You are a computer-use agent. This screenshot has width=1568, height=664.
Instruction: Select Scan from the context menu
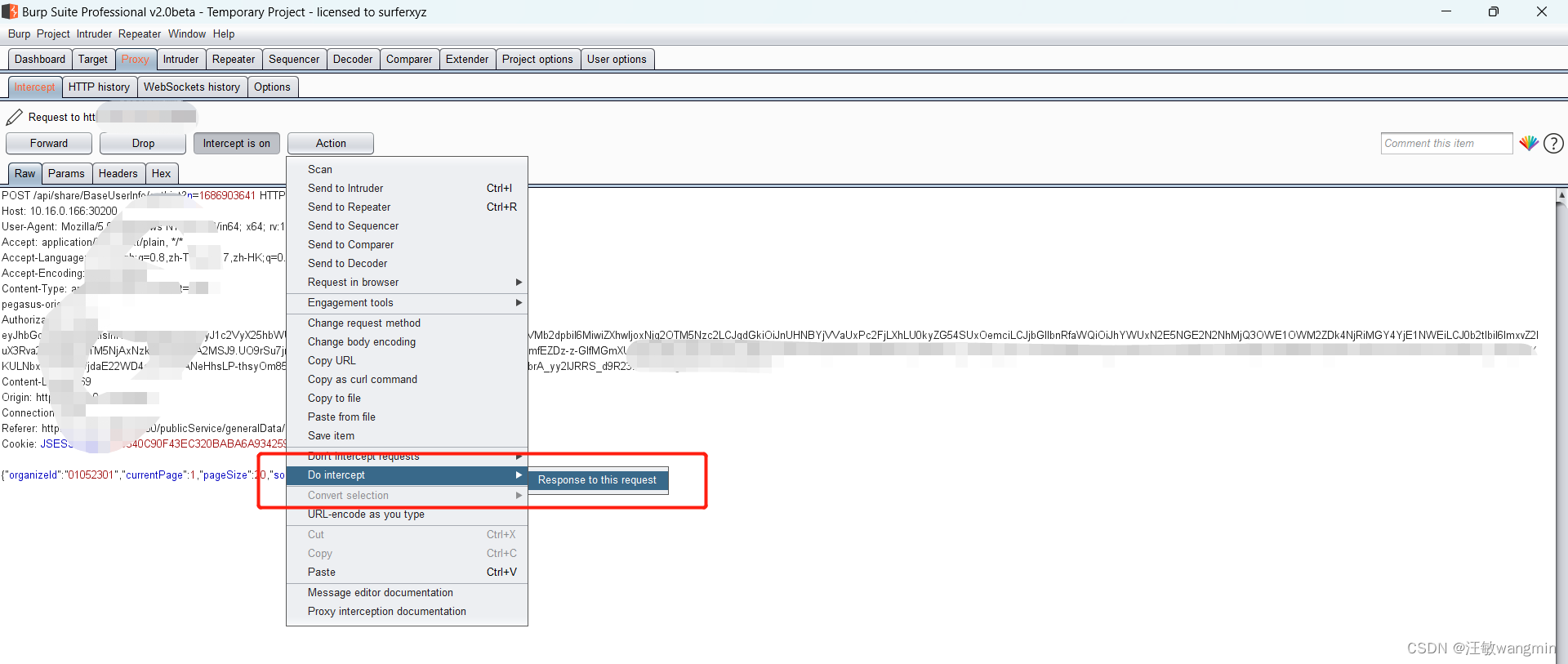pos(407,169)
